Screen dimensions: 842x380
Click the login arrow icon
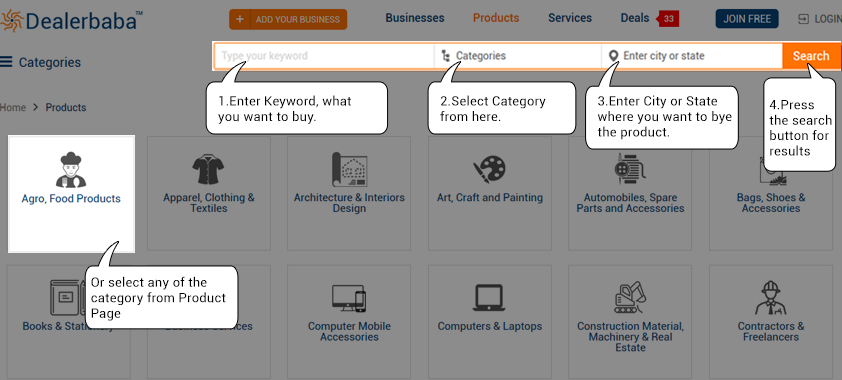point(803,19)
